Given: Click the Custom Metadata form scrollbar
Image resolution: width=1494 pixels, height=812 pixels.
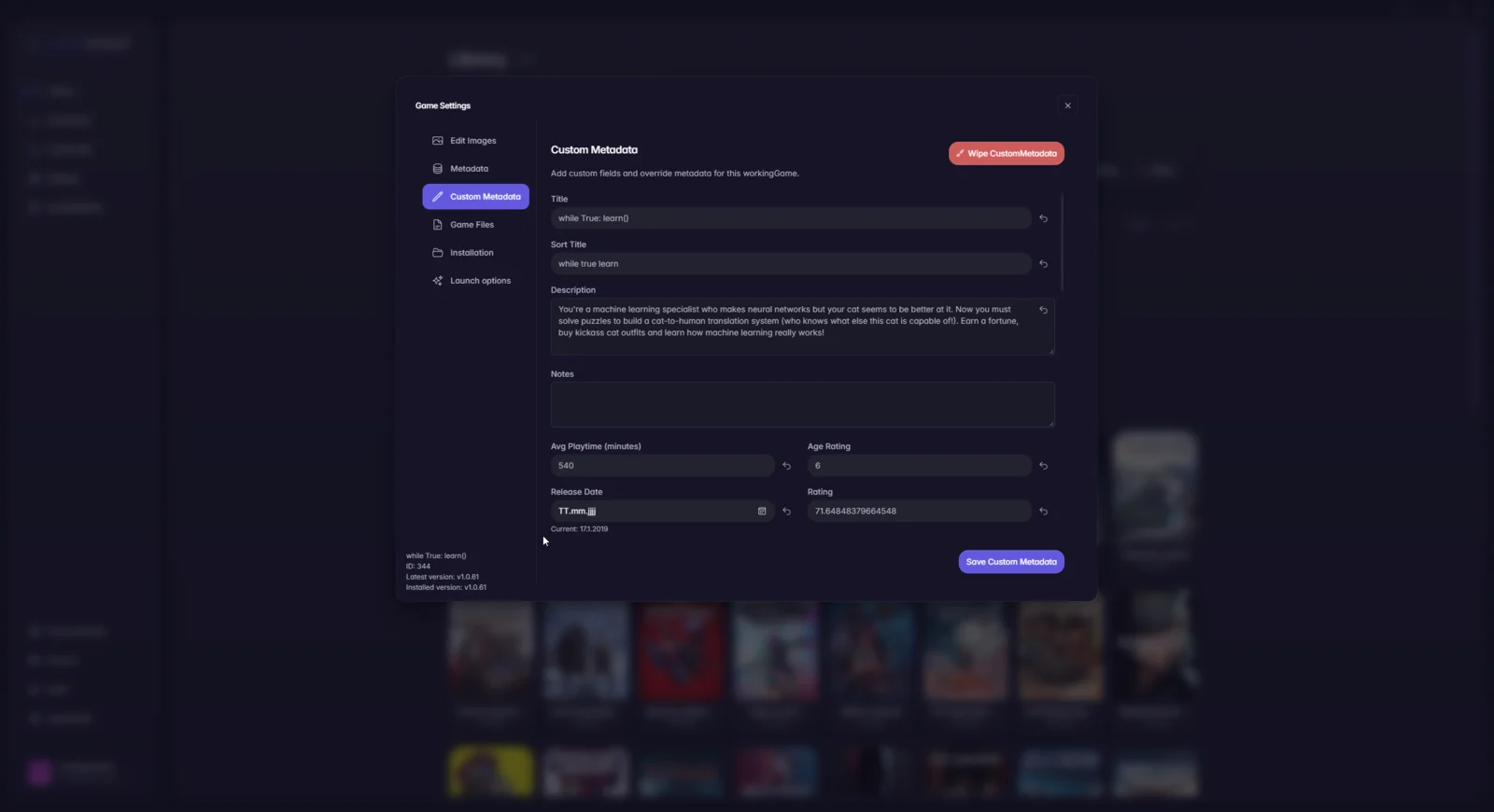Looking at the screenshot, I should click(1063, 243).
